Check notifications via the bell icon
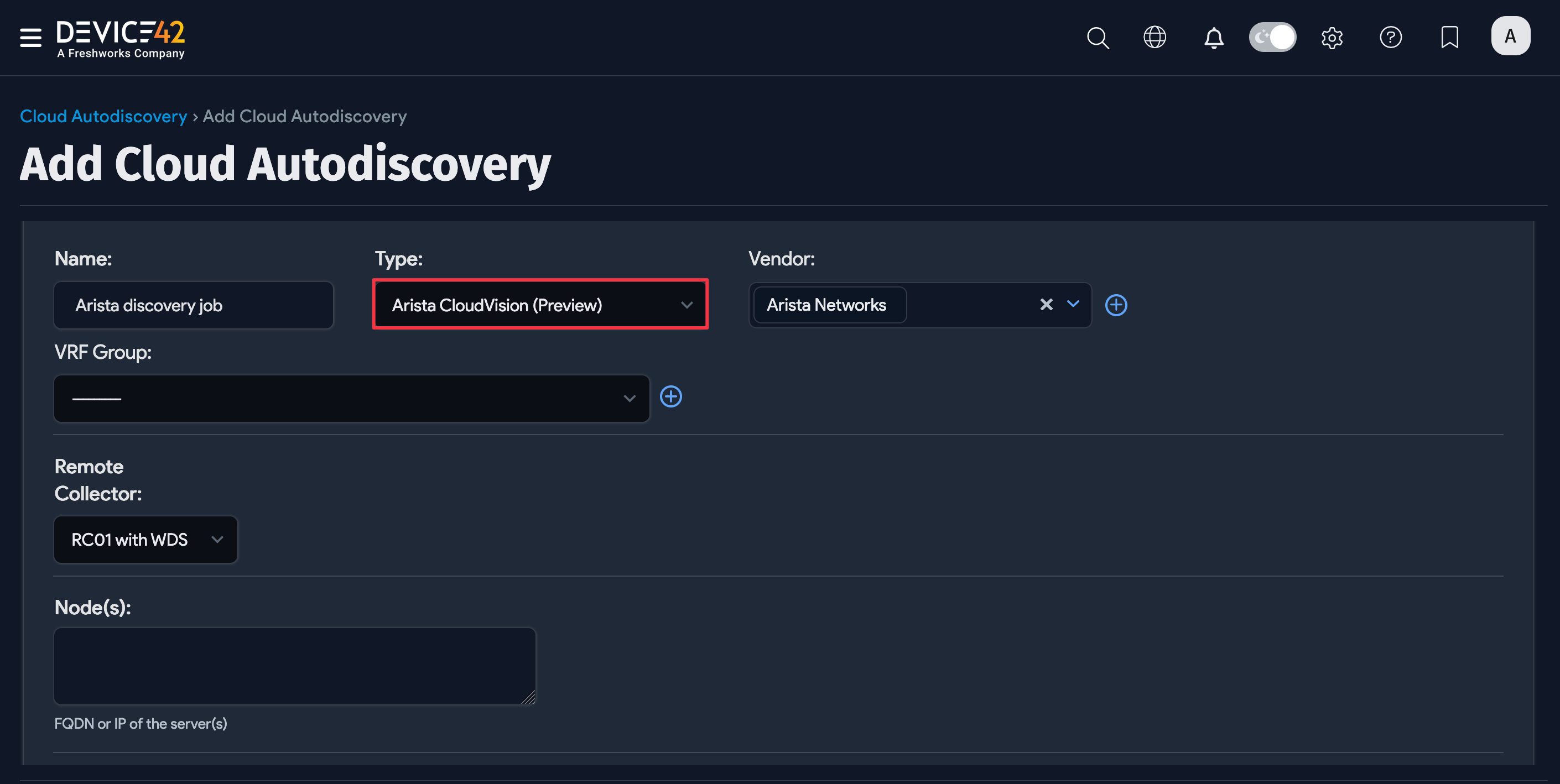Image resolution: width=1560 pixels, height=784 pixels. coord(1213,38)
